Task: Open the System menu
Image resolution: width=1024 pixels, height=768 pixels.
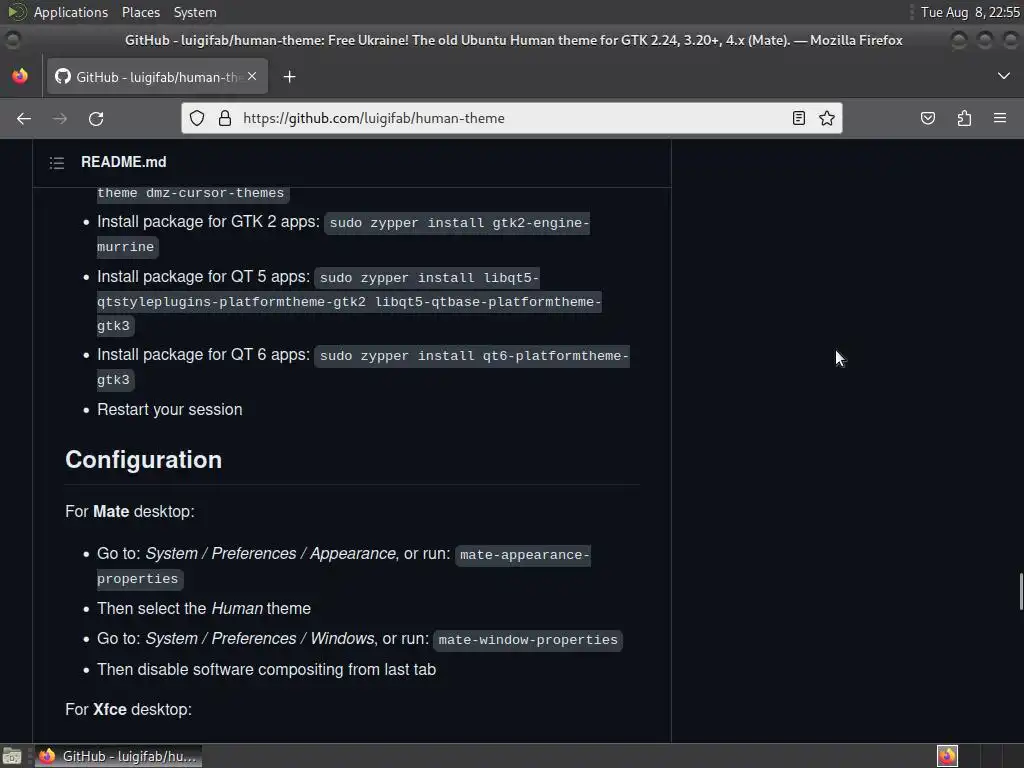Action: (x=195, y=12)
